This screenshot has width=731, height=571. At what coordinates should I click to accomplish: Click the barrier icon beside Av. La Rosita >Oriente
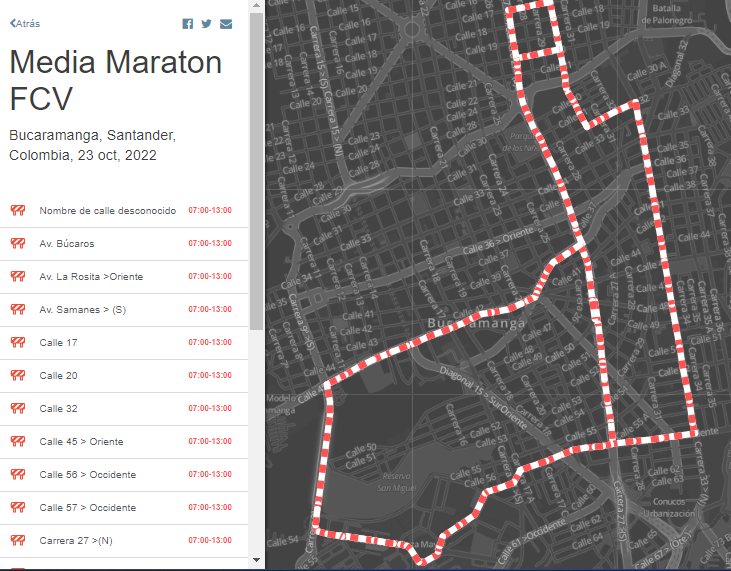pos(18,276)
